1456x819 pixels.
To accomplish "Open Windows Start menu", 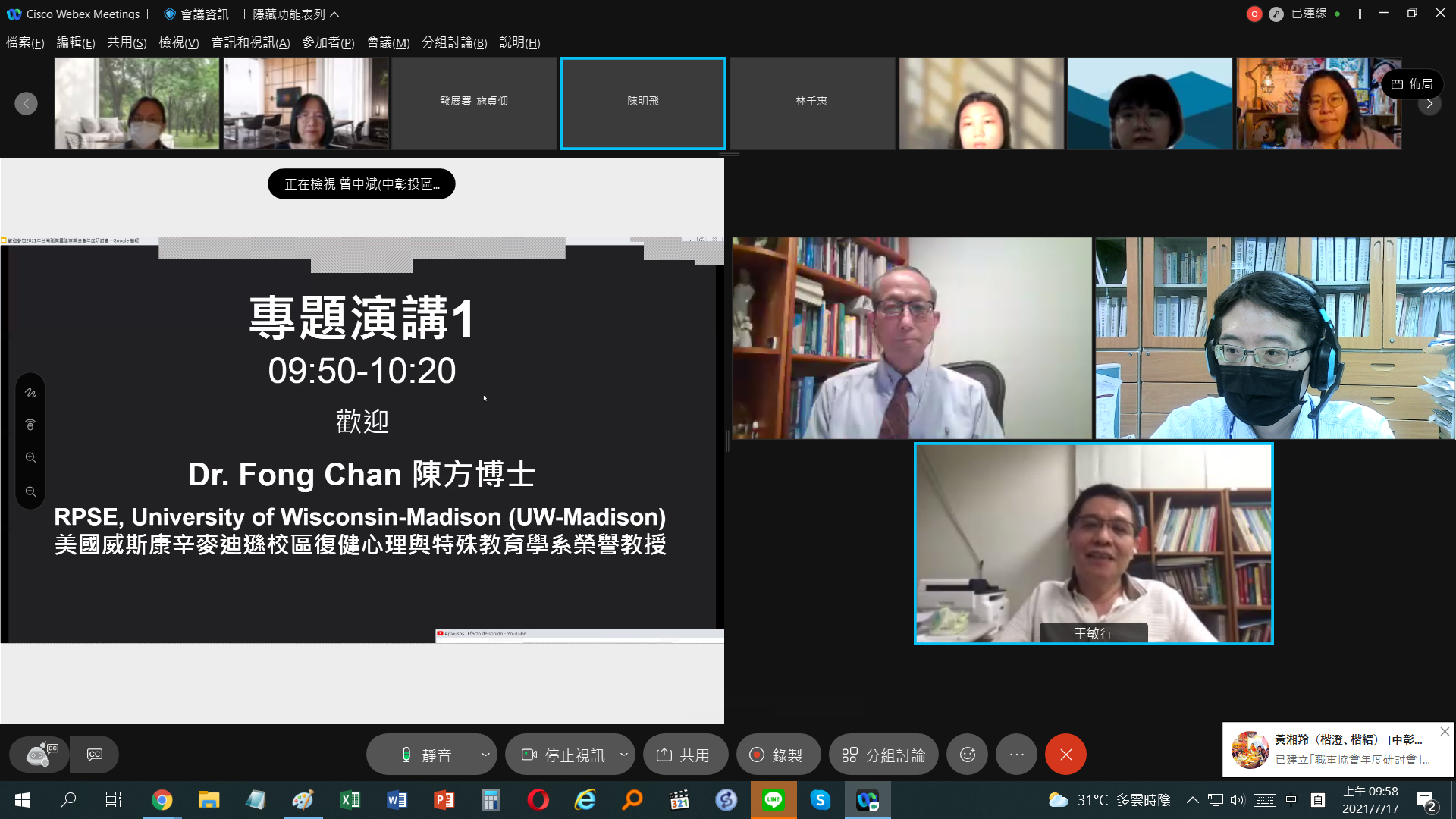I will pos(23,800).
